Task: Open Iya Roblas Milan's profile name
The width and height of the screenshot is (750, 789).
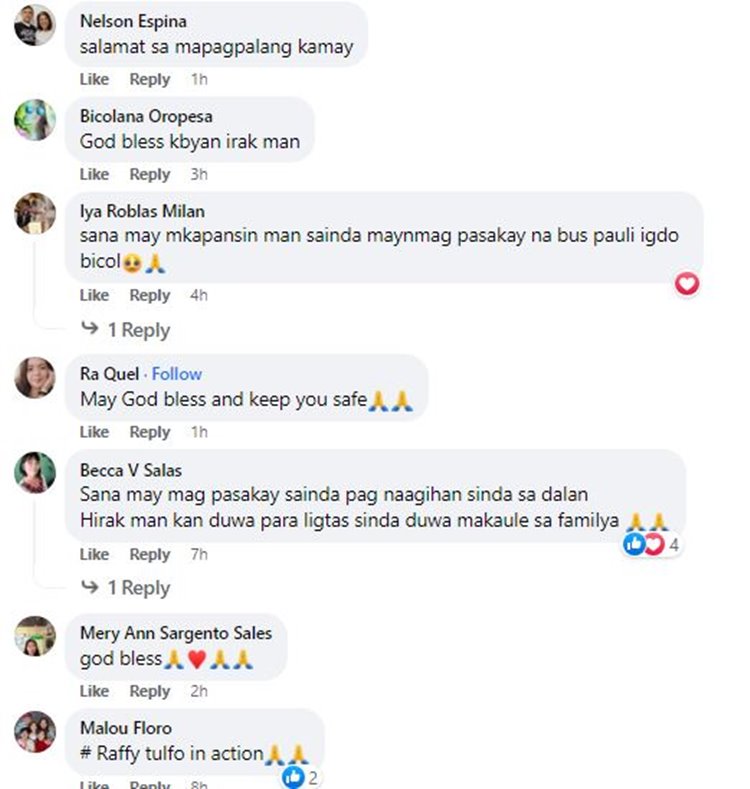Action: click(142, 211)
